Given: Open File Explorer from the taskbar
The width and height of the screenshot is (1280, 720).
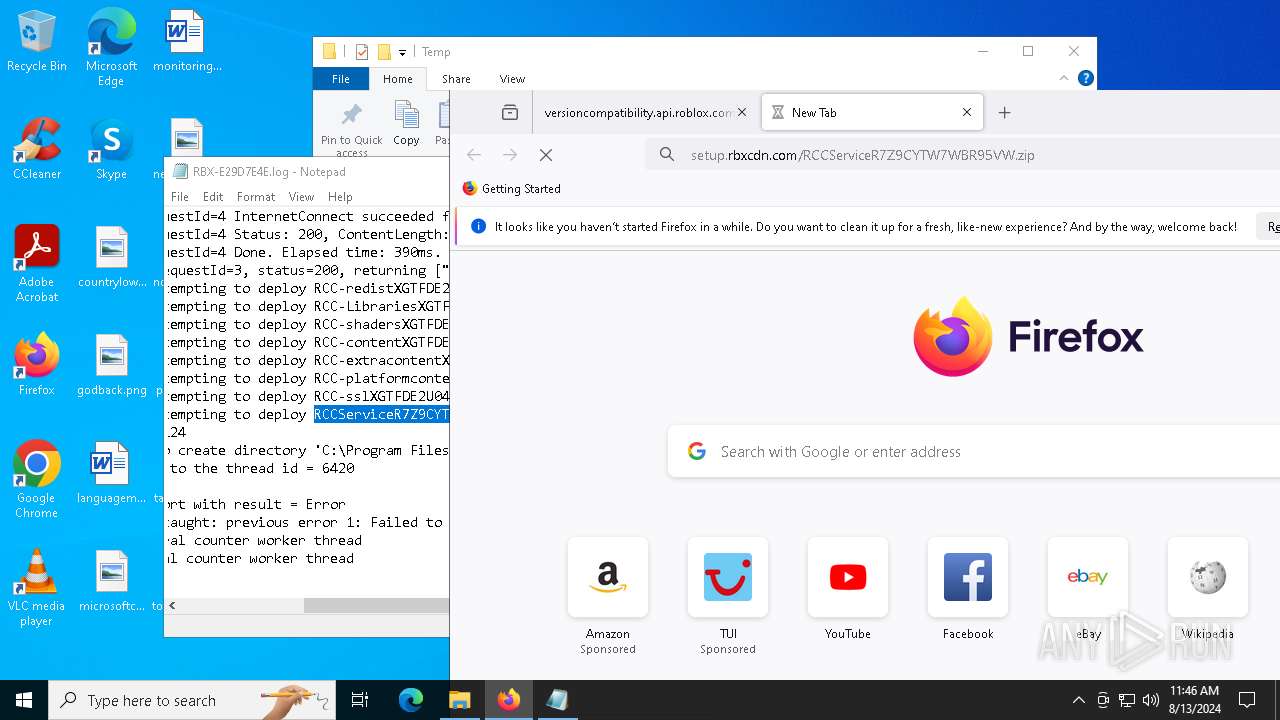Looking at the screenshot, I should 459,700.
